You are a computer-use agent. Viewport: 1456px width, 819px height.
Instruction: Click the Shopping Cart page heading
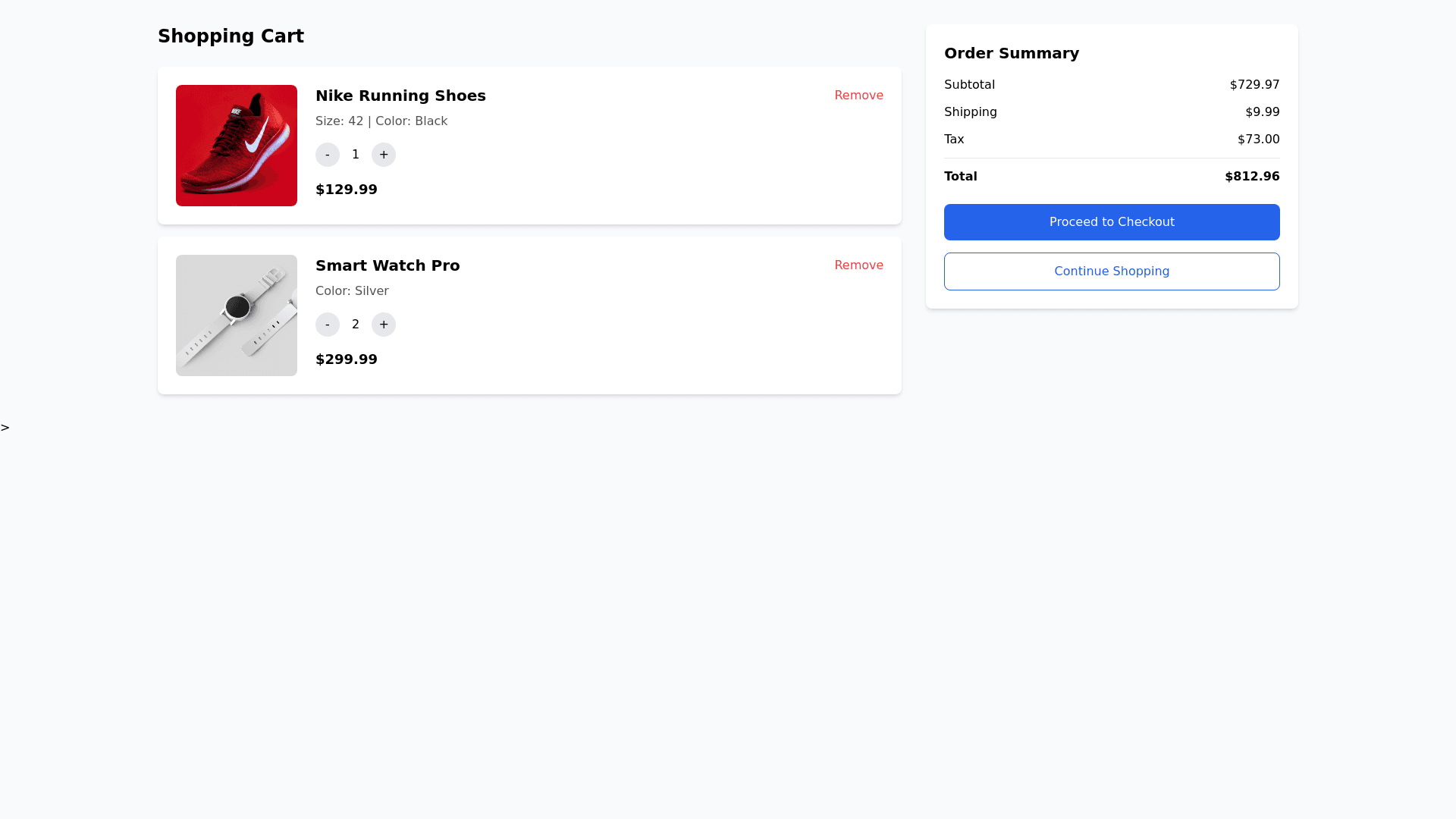point(231,36)
